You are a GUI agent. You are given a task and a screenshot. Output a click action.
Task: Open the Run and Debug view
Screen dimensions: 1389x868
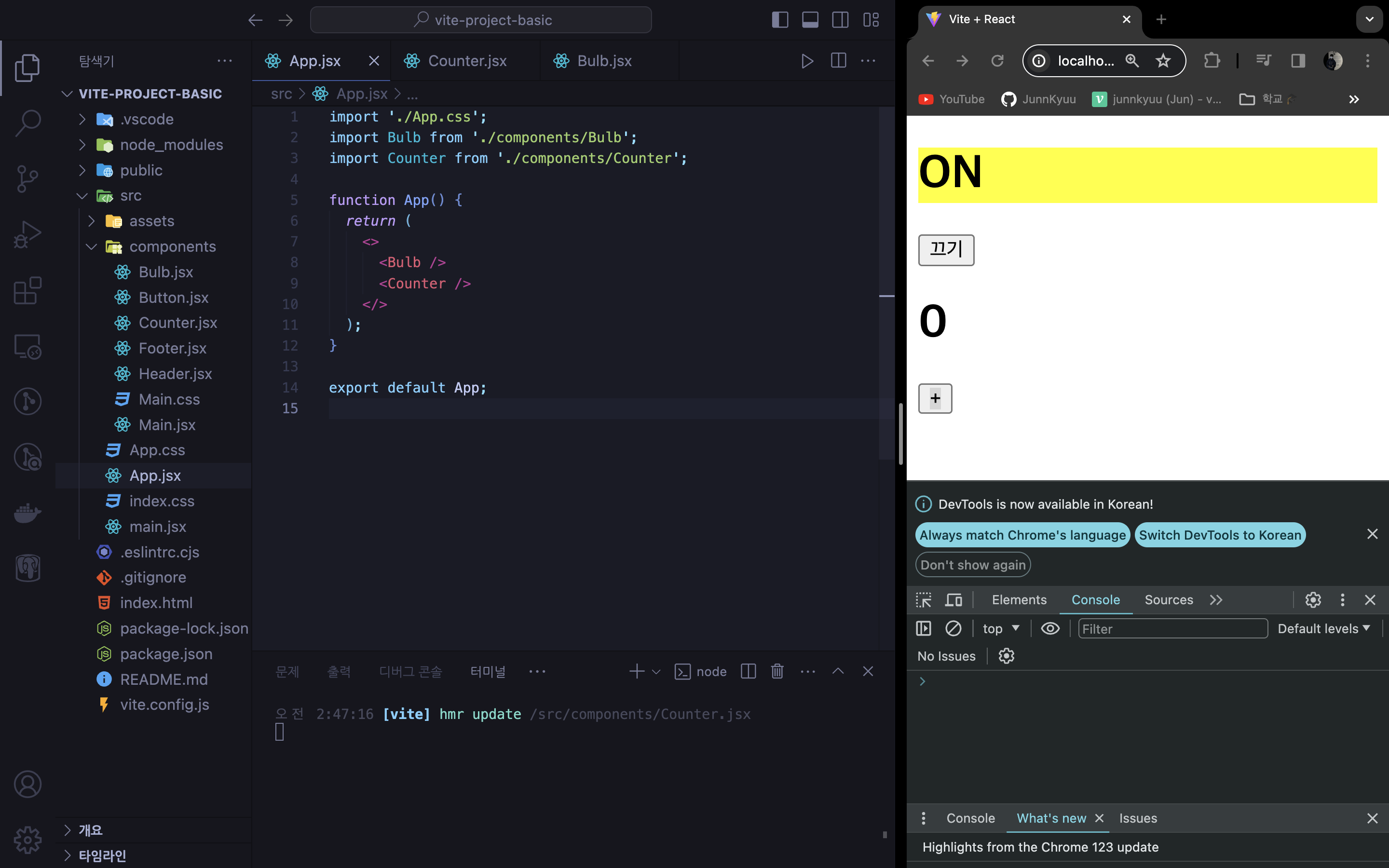[27, 234]
